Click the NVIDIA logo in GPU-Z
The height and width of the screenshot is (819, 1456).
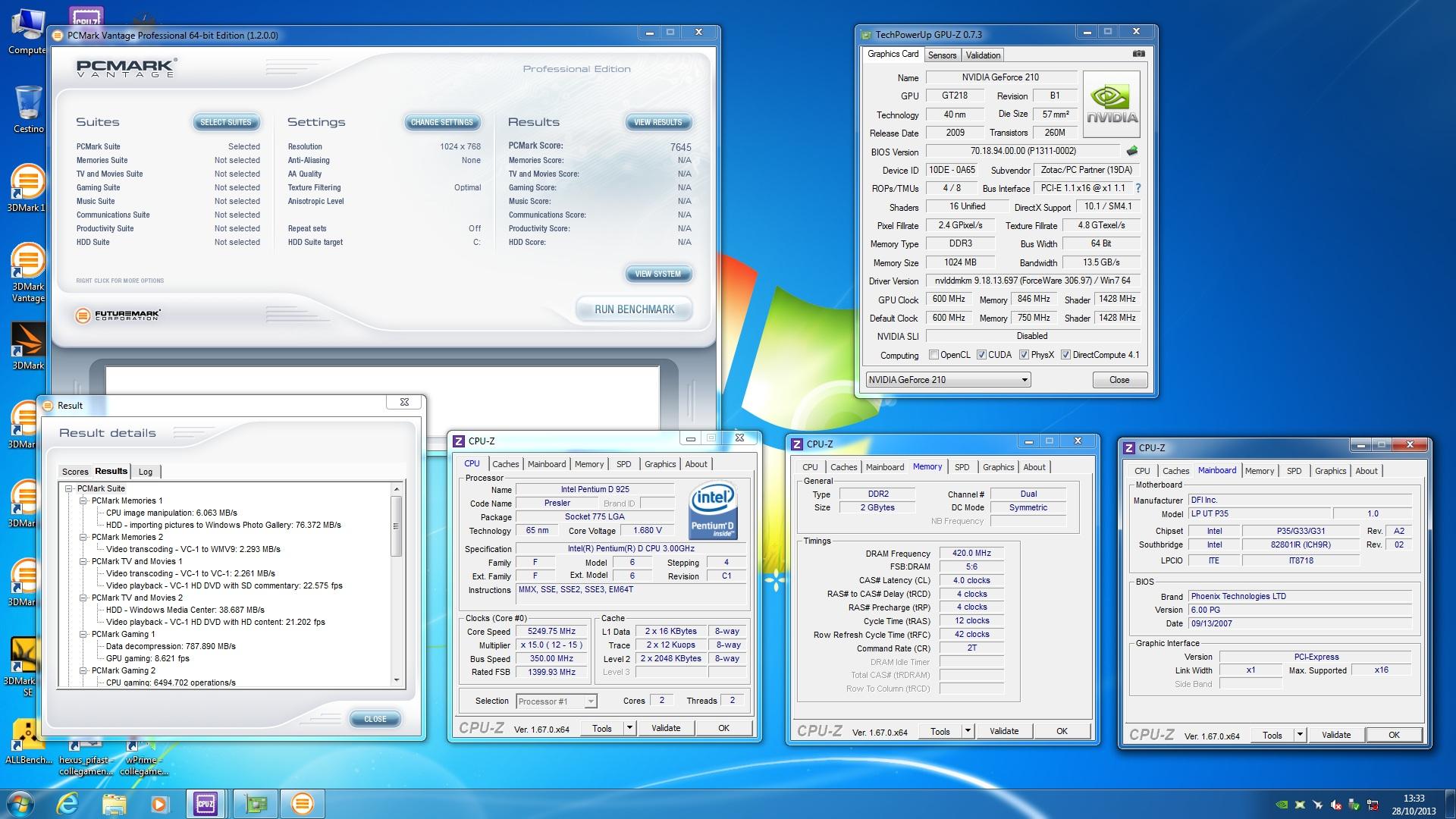tap(1111, 105)
